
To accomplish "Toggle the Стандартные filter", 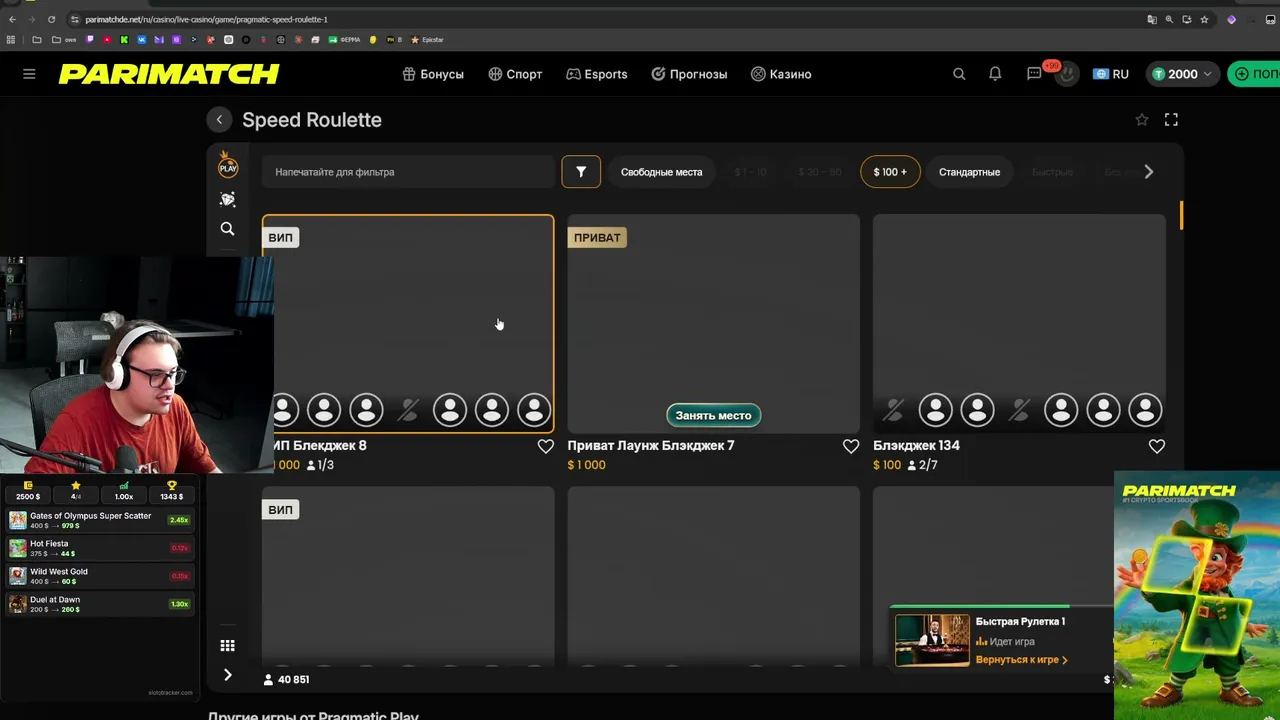I will [969, 172].
